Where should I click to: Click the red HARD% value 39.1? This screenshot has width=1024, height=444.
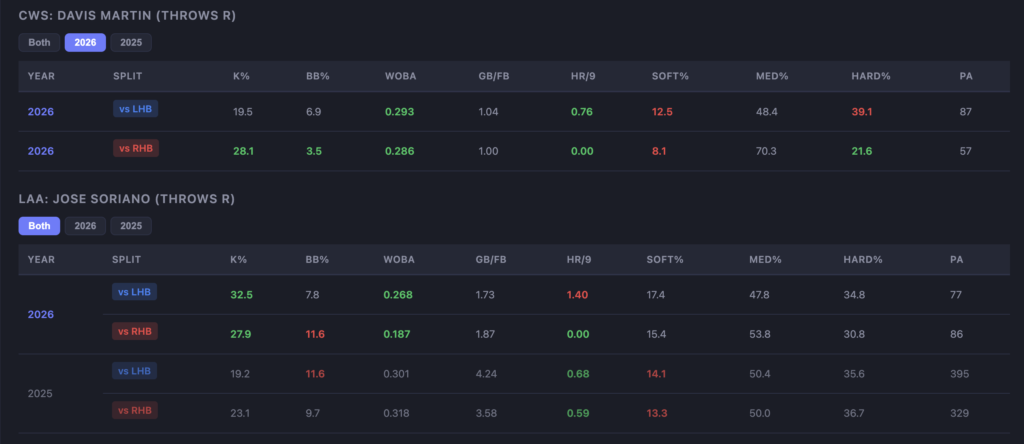[x=862, y=112]
